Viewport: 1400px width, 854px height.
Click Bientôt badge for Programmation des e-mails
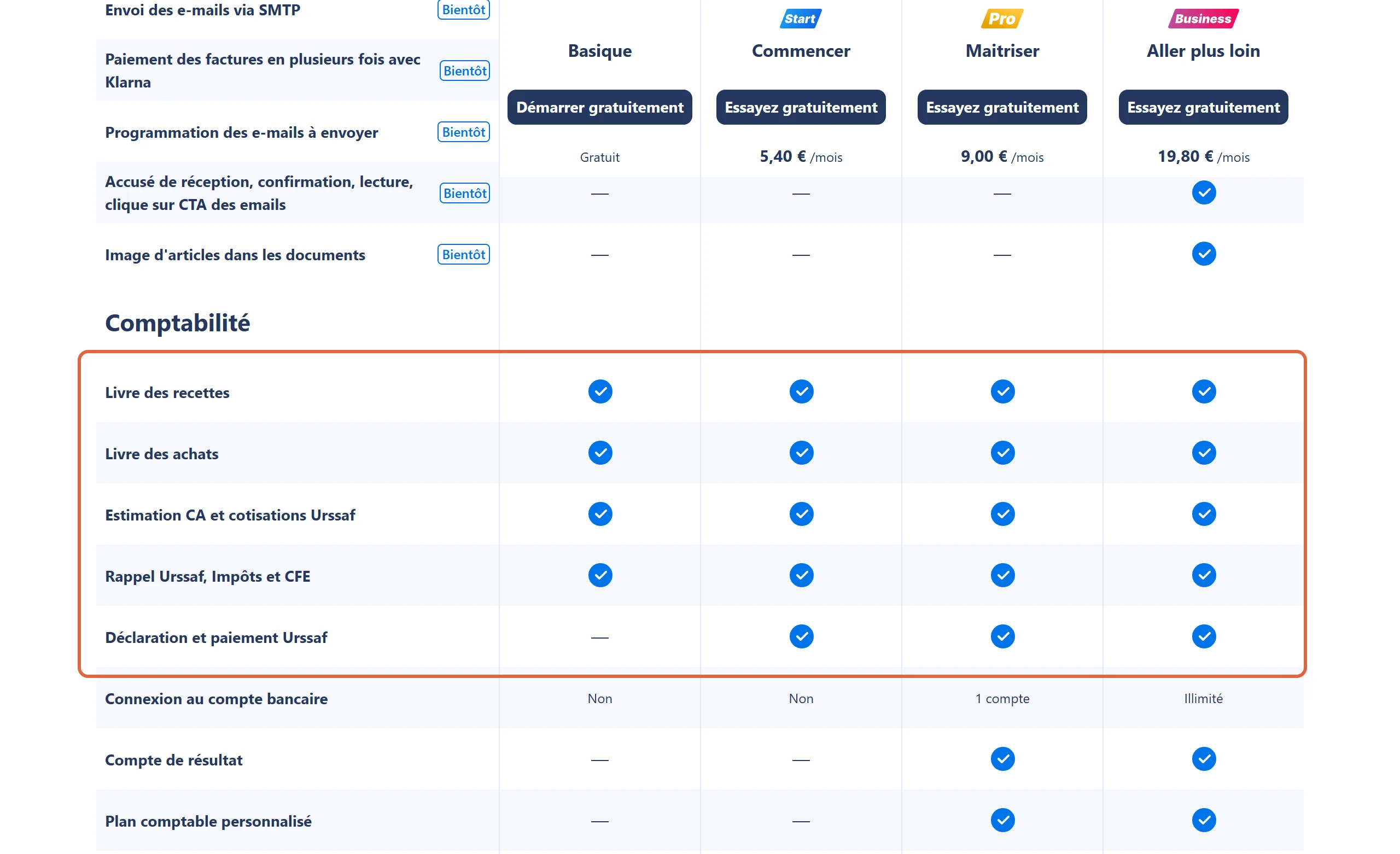[x=464, y=132]
